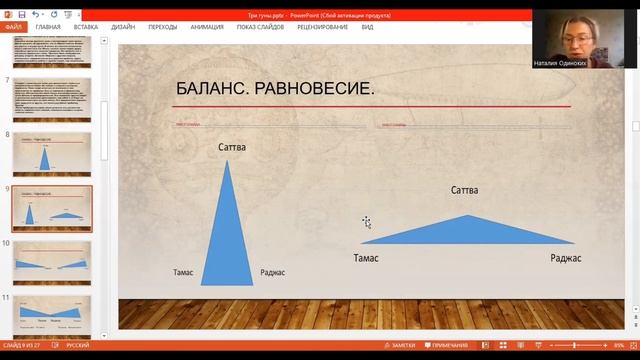Screen dimensions: 640x360
Task: Switch to Reading view icon
Action: pyautogui.click(x=521, y=345)
